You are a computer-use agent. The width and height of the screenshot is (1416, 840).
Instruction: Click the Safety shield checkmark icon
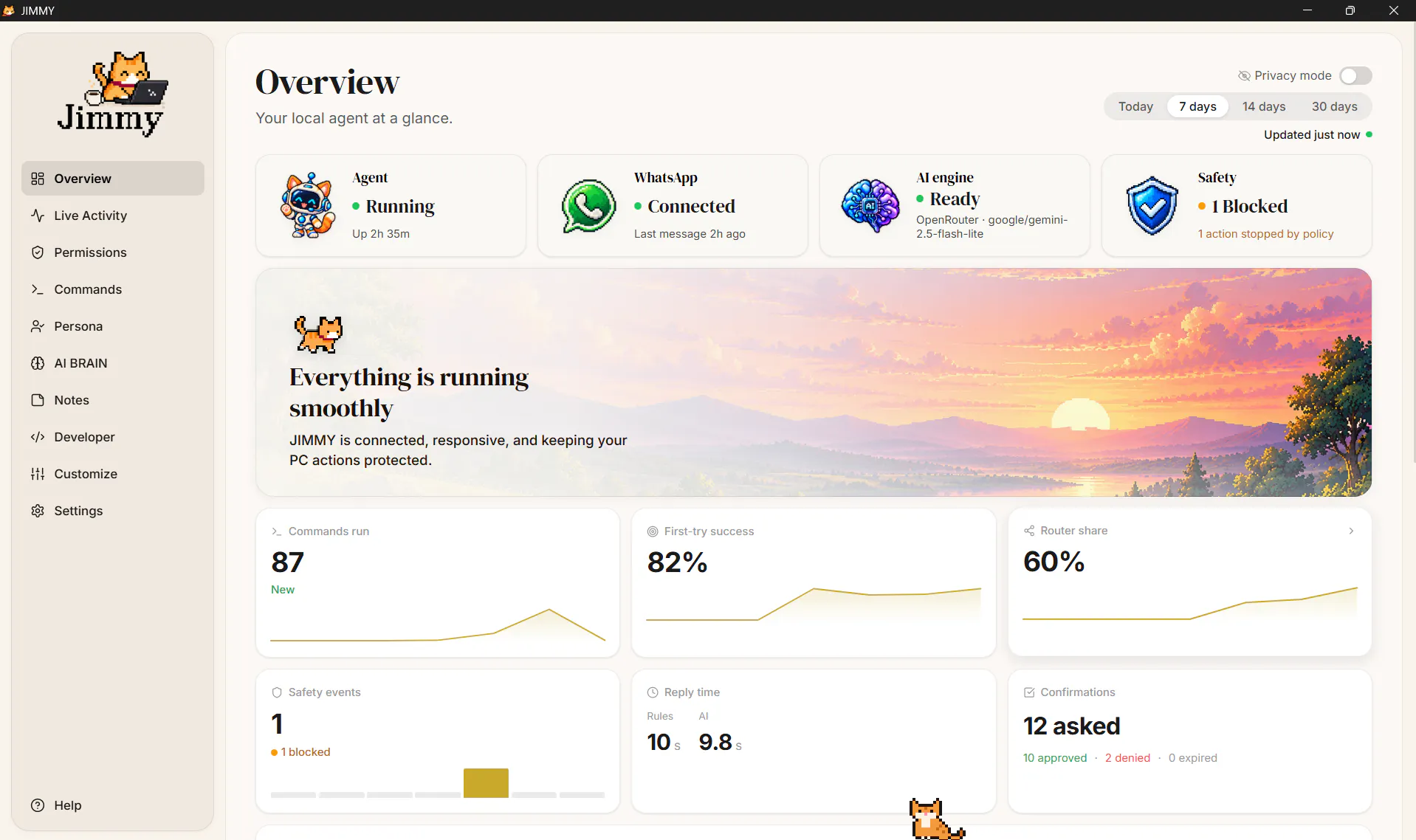click(x=1152, y=206)
